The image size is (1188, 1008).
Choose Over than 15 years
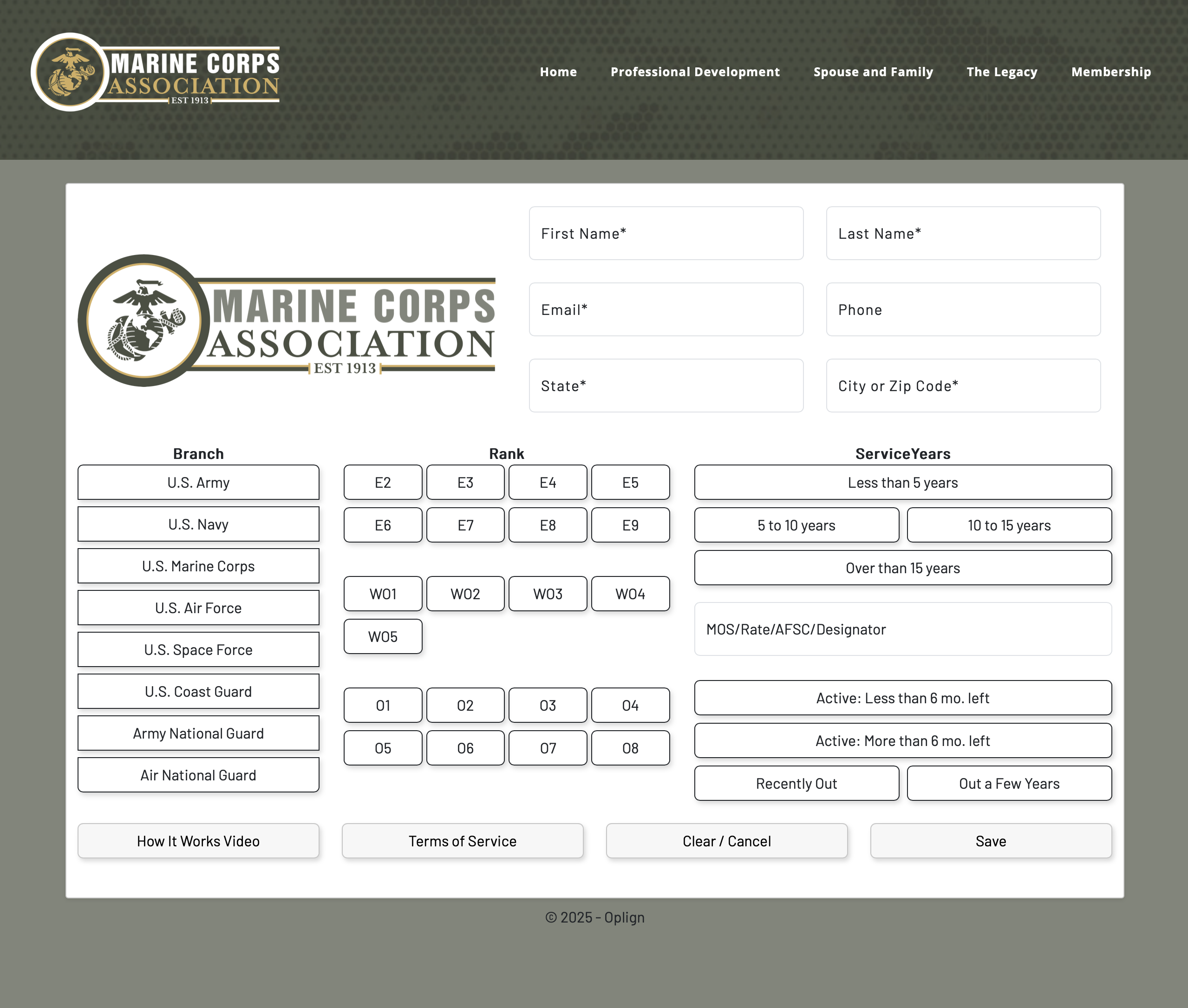coord(903,568)
